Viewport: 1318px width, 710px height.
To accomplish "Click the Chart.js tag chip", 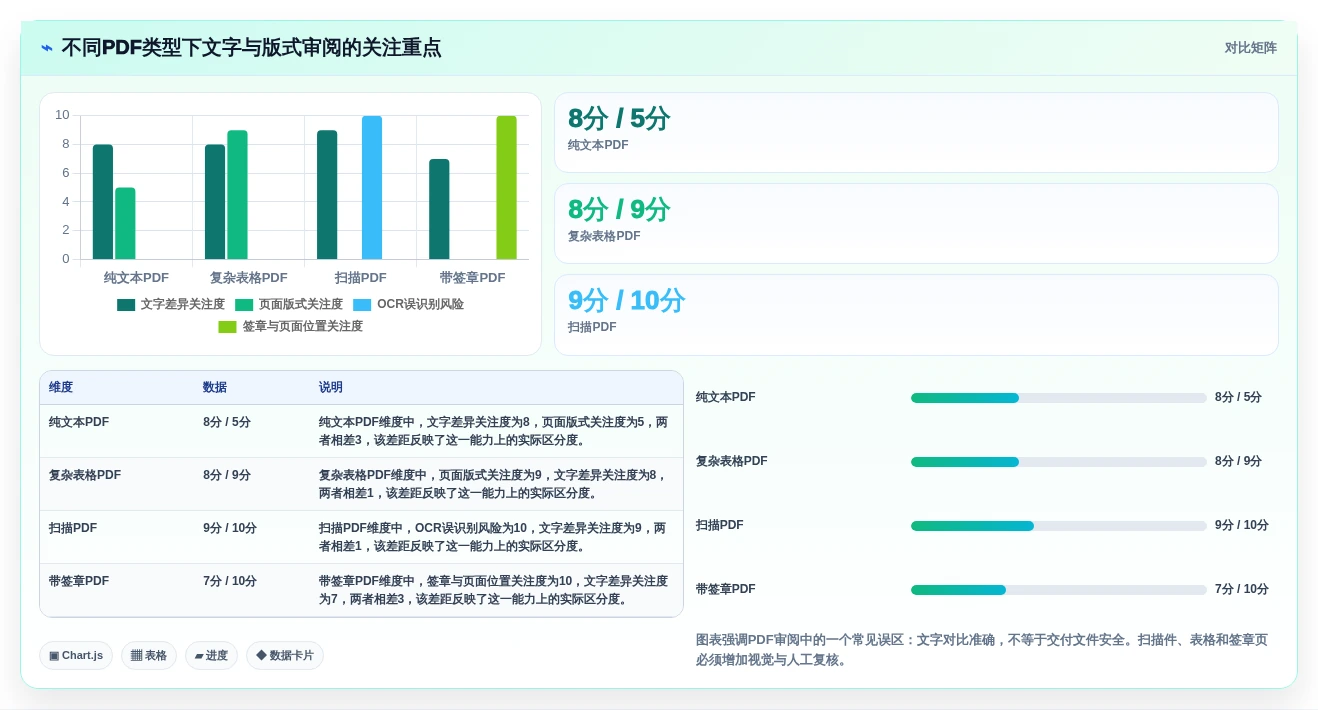I will pyautogui.click(x=76, y=656).
